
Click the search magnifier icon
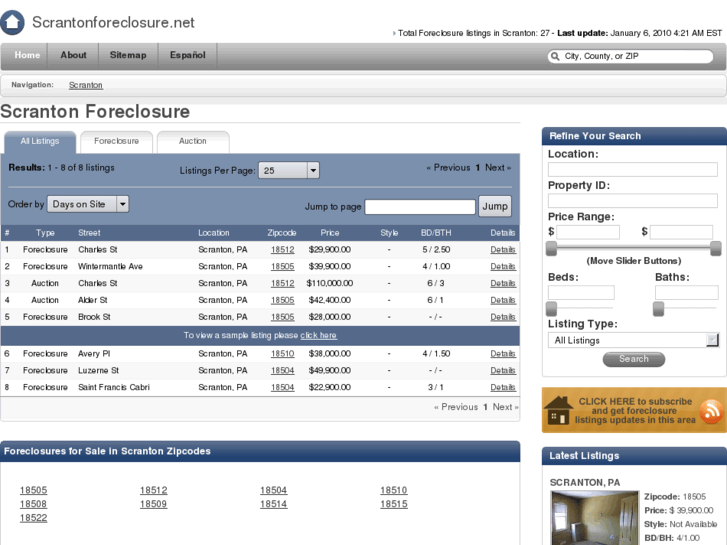point(555,56)
